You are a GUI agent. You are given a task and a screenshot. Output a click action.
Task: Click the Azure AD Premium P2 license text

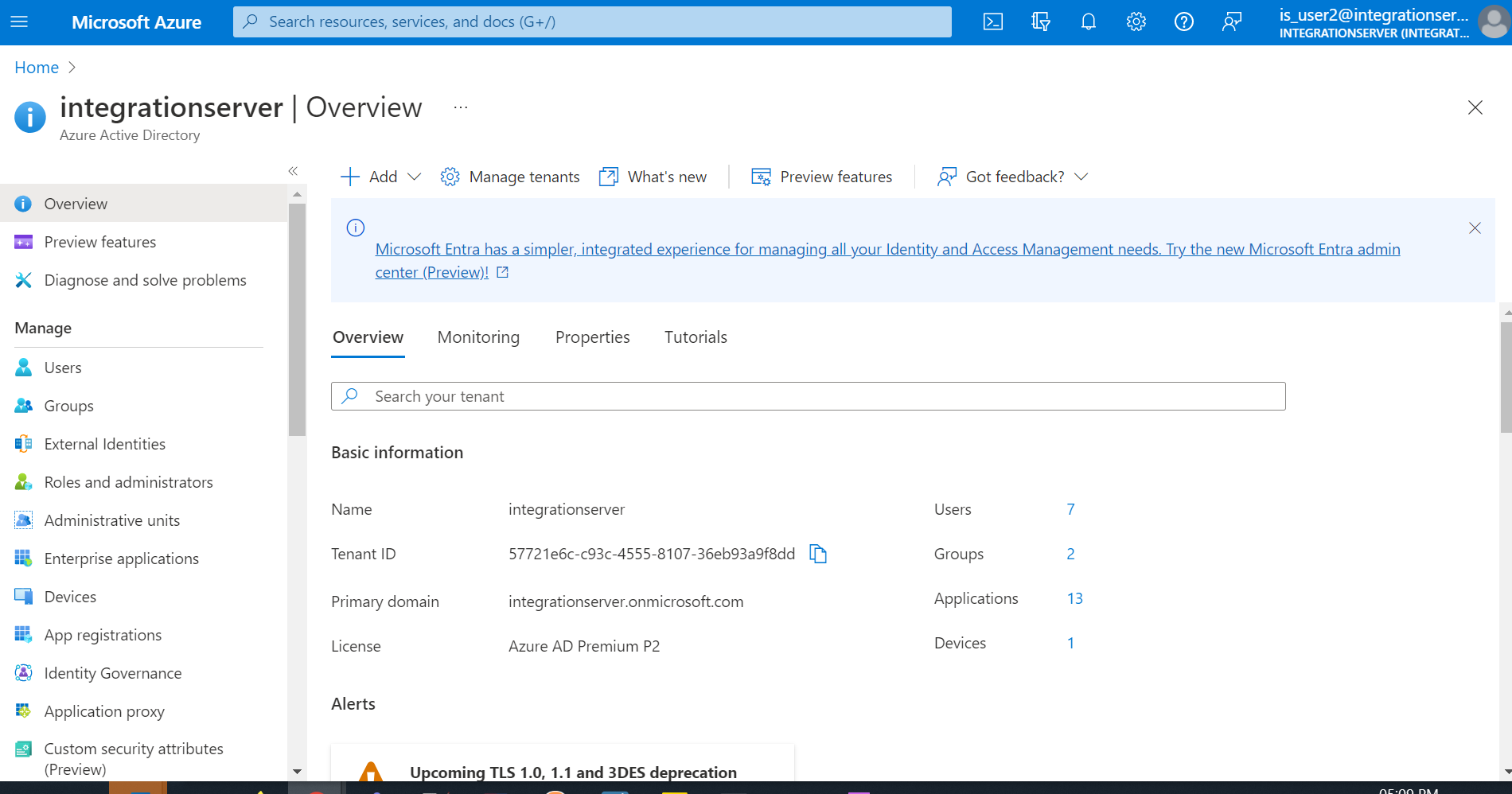[584, 646]
